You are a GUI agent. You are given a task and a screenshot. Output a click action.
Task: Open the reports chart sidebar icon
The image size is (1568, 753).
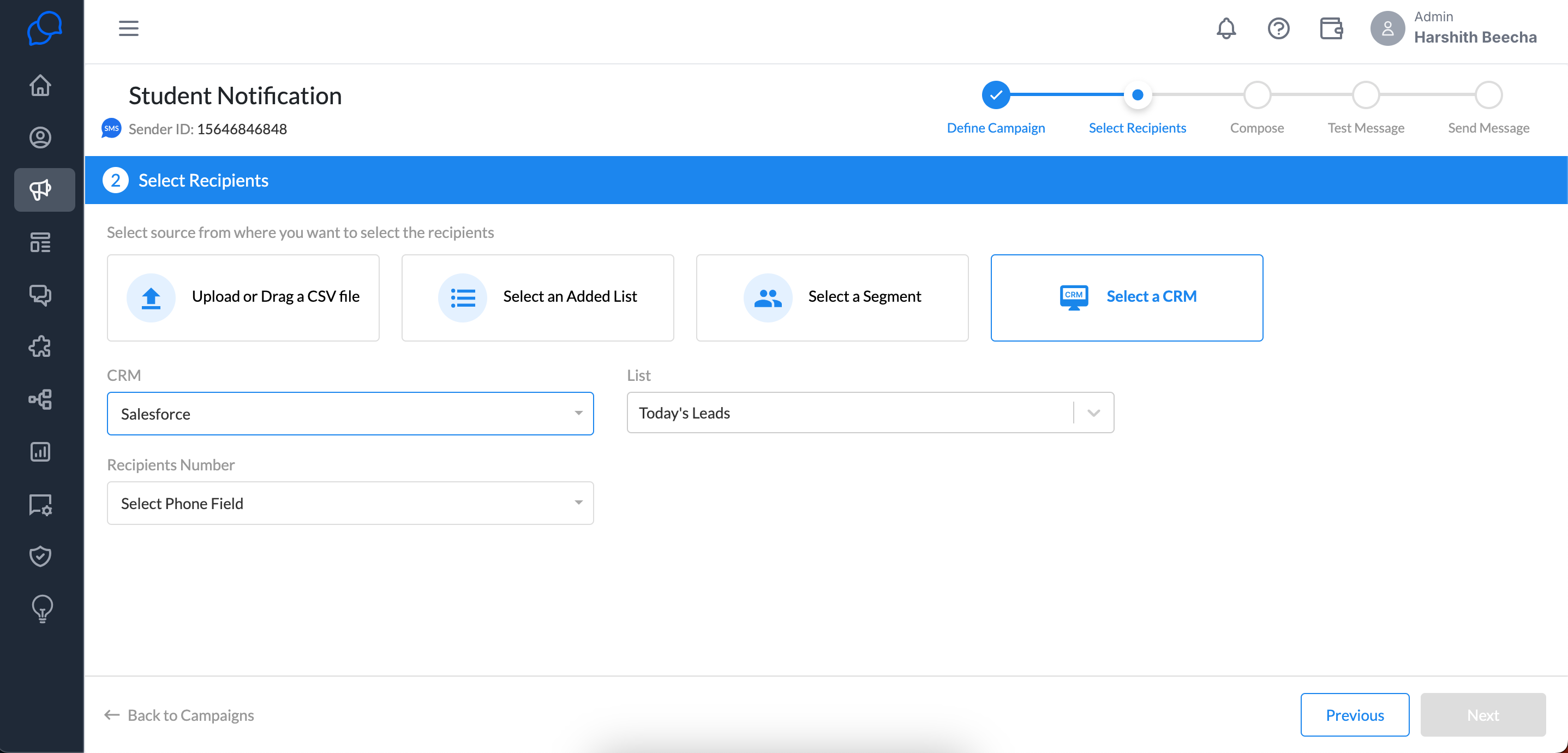point(40,452)
